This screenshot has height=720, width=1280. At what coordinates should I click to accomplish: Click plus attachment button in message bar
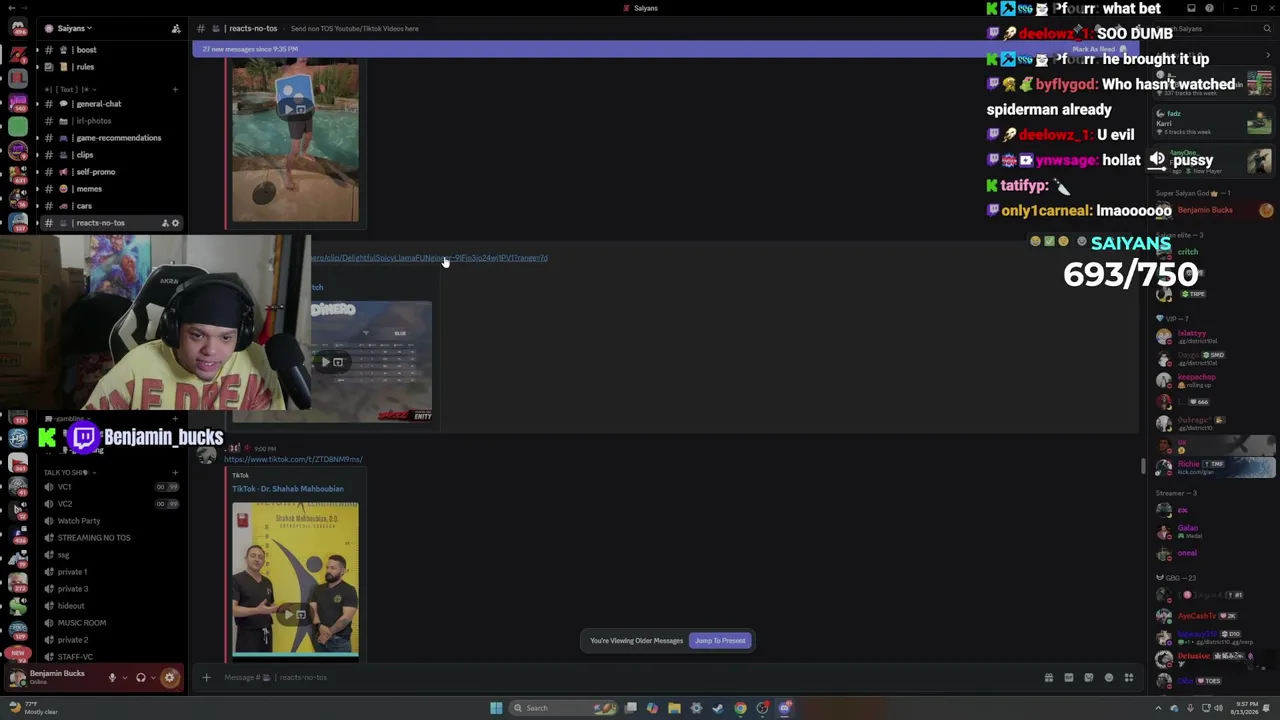[206, 677]
